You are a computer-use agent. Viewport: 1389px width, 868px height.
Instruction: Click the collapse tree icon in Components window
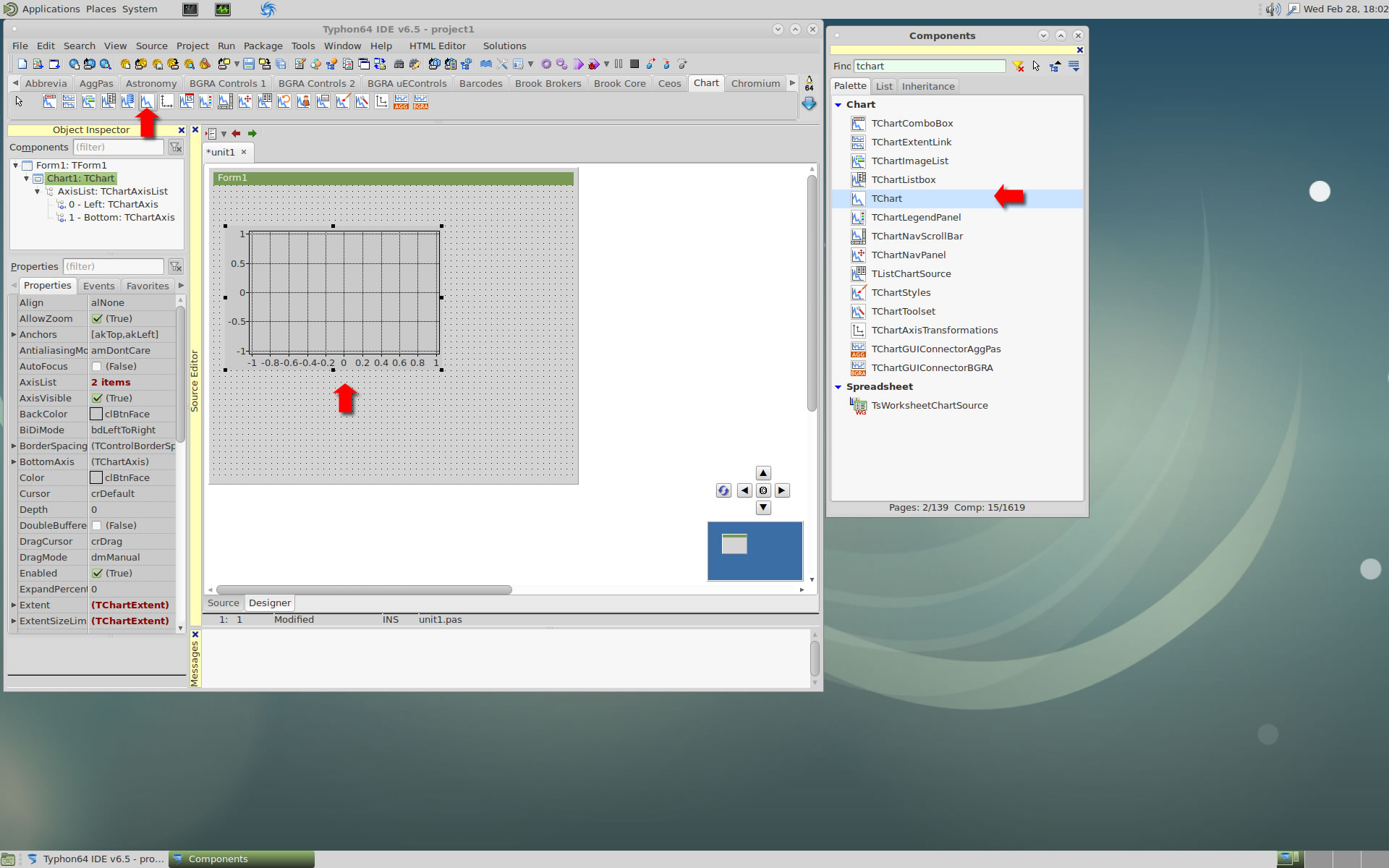[1055, 66]
